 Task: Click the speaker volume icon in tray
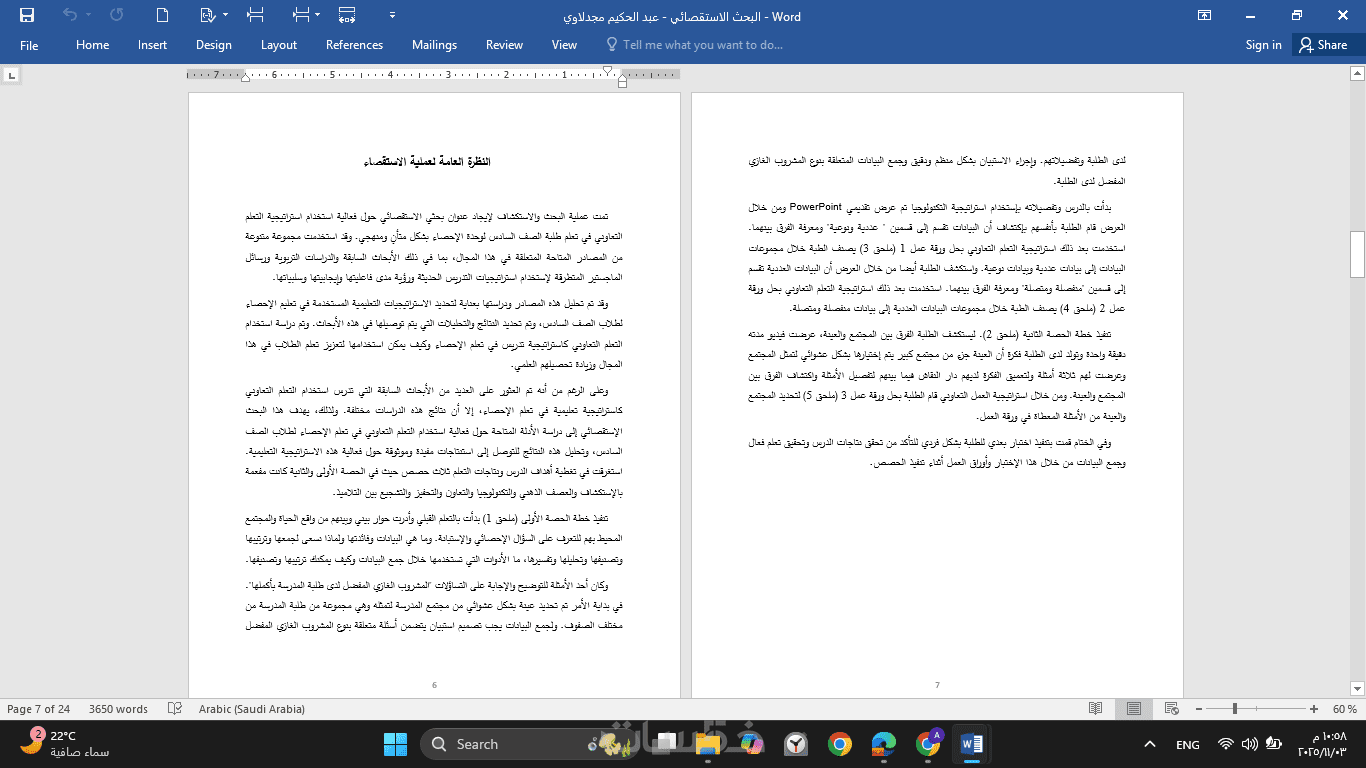point(1251,744)
